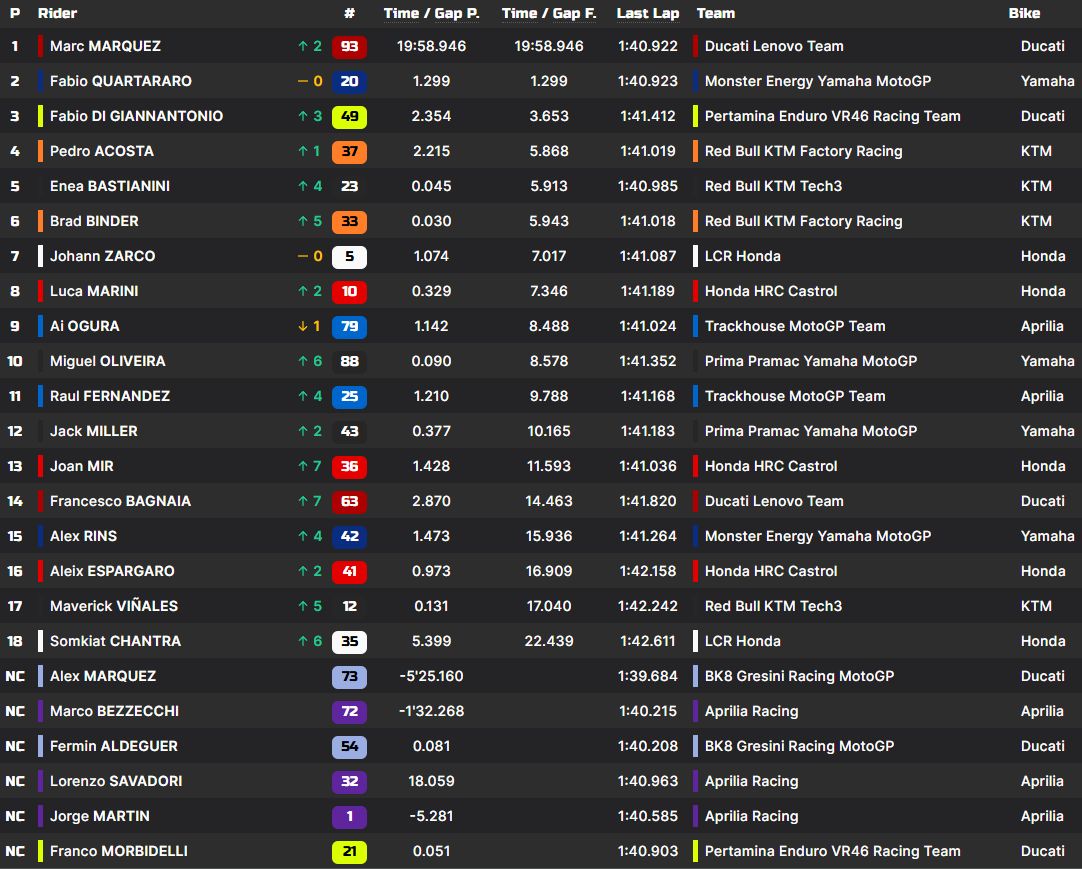The width and height of the screenshot is (1082, 869).
Task: Click position 7 in Zarco row
Action: click(x=14, y=256)
